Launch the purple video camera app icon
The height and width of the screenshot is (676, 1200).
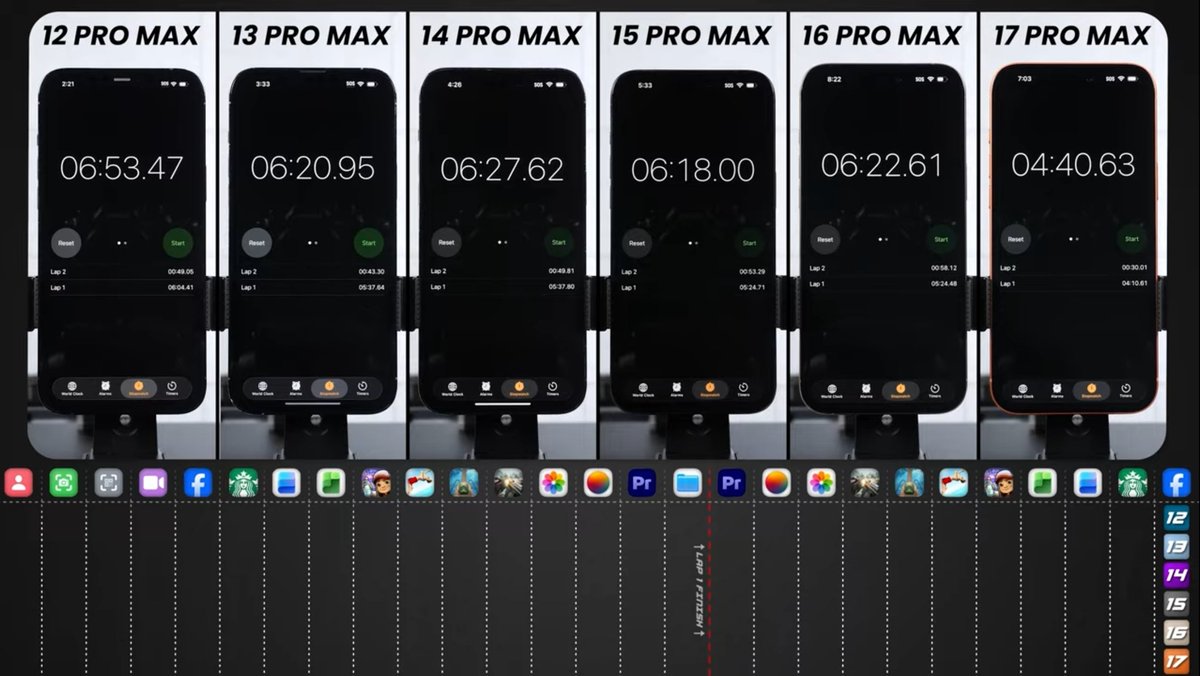coord(153,483)
